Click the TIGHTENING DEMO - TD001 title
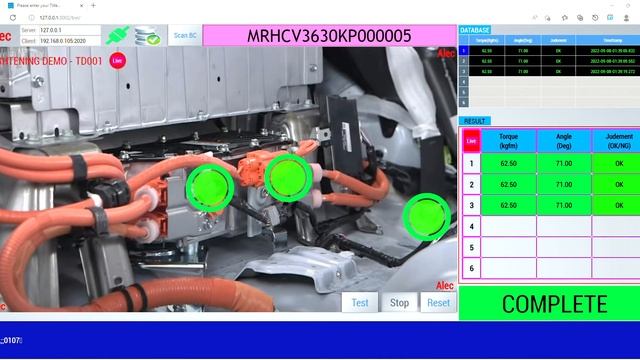Image resolution: width=640 pixels, height=360 pixels. pyautogui.click(x=51, y=61)
